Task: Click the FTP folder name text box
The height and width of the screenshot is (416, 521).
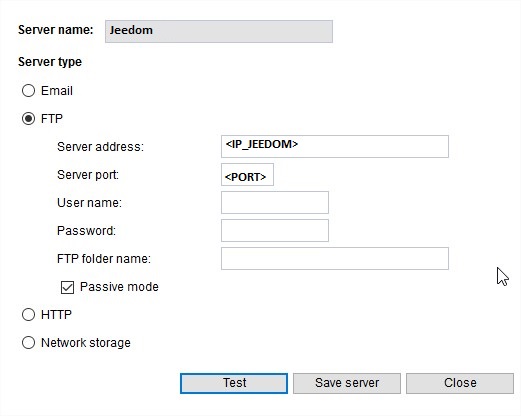Action: click(335, 258)
